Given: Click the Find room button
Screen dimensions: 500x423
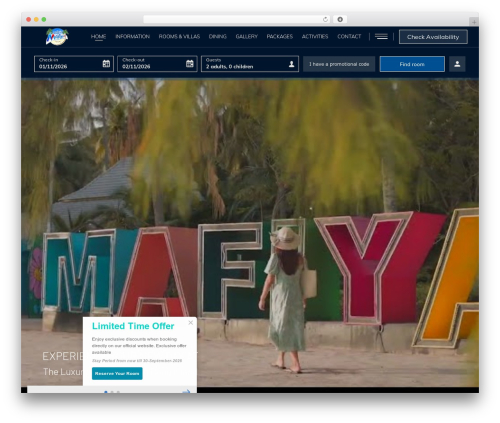Looking at the screenshot, I should [x=412, y=64].
